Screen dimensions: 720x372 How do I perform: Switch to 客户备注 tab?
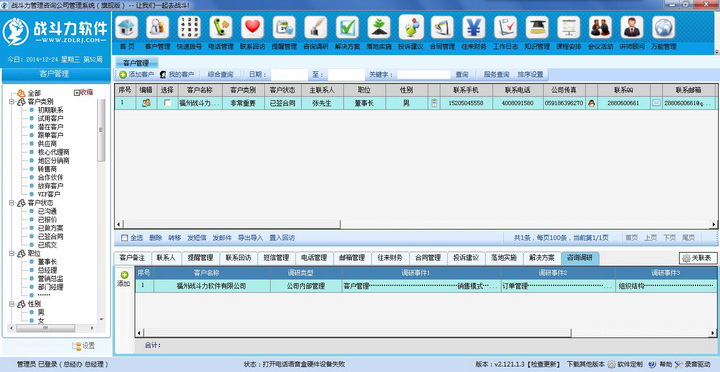pyautogui.click(x=132, y=258)
